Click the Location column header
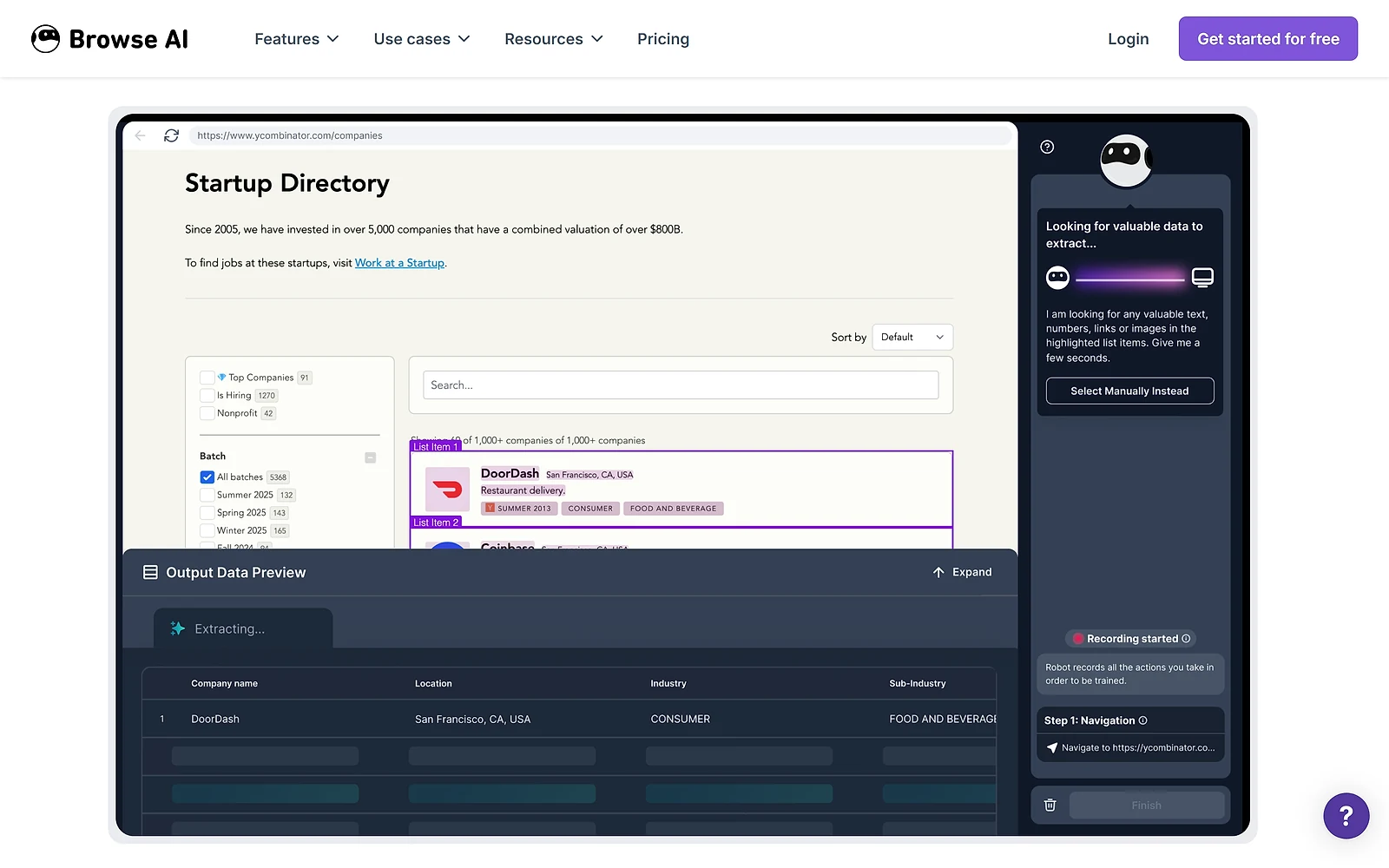The height and width of the screenshot is (868, 1389). (x=433, y=684)
